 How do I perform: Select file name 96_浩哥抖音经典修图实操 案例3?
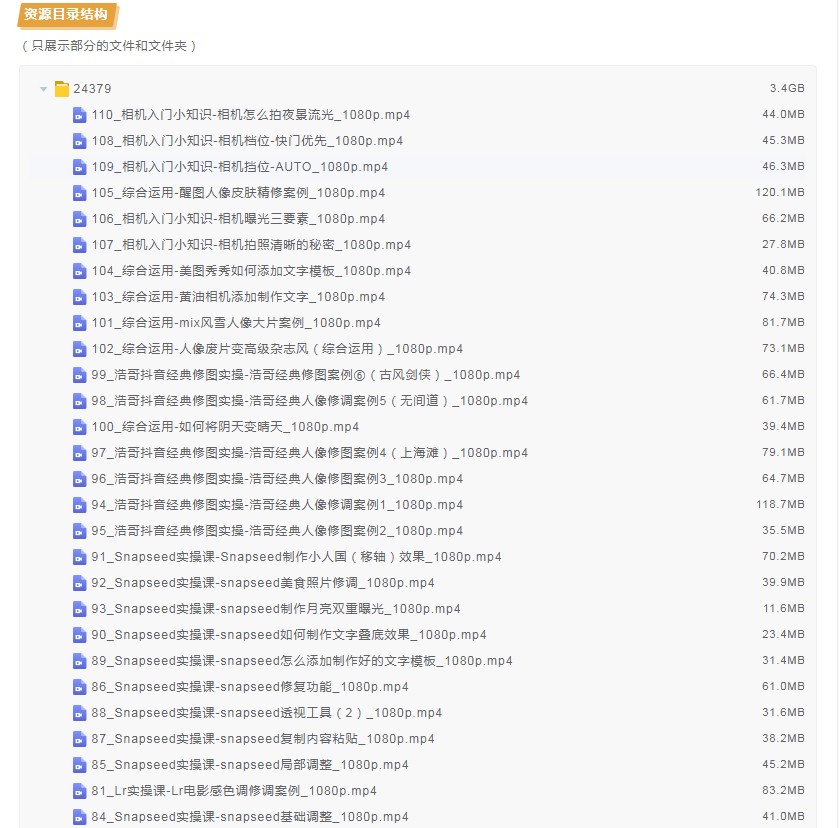click(277, 479)
